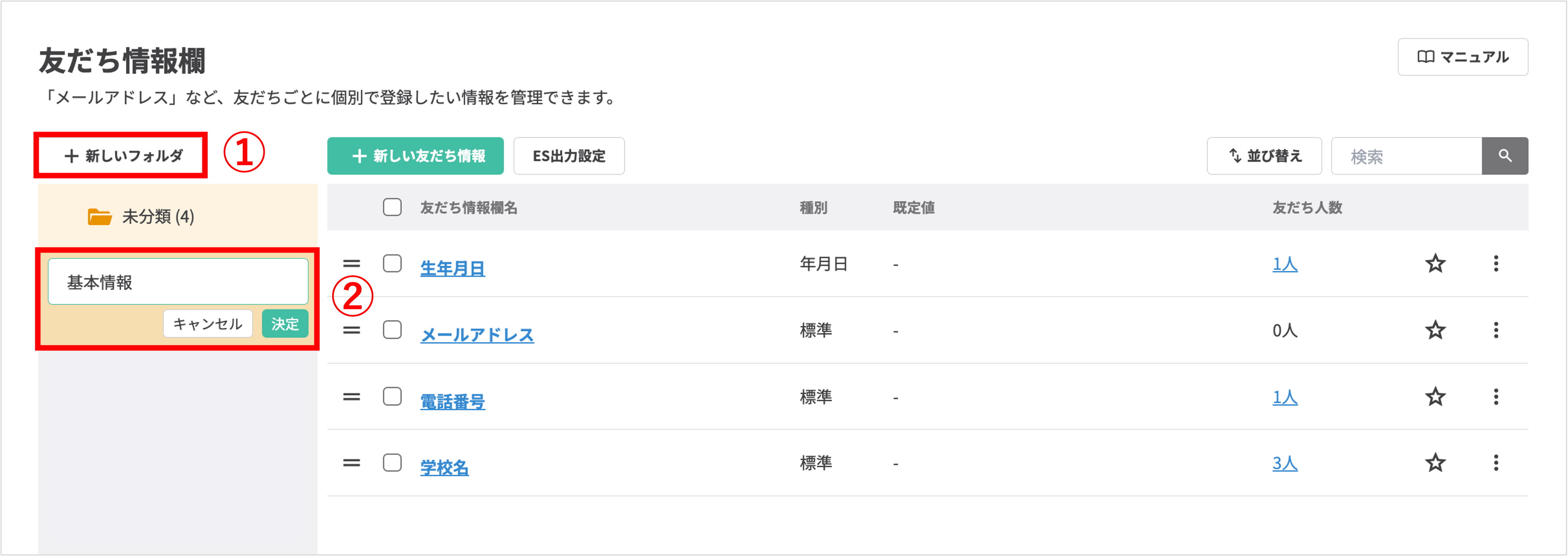This screenshot has width=1568, height=556.
Task: Open the more options menu for 学校名
Action: point(1496,463)
